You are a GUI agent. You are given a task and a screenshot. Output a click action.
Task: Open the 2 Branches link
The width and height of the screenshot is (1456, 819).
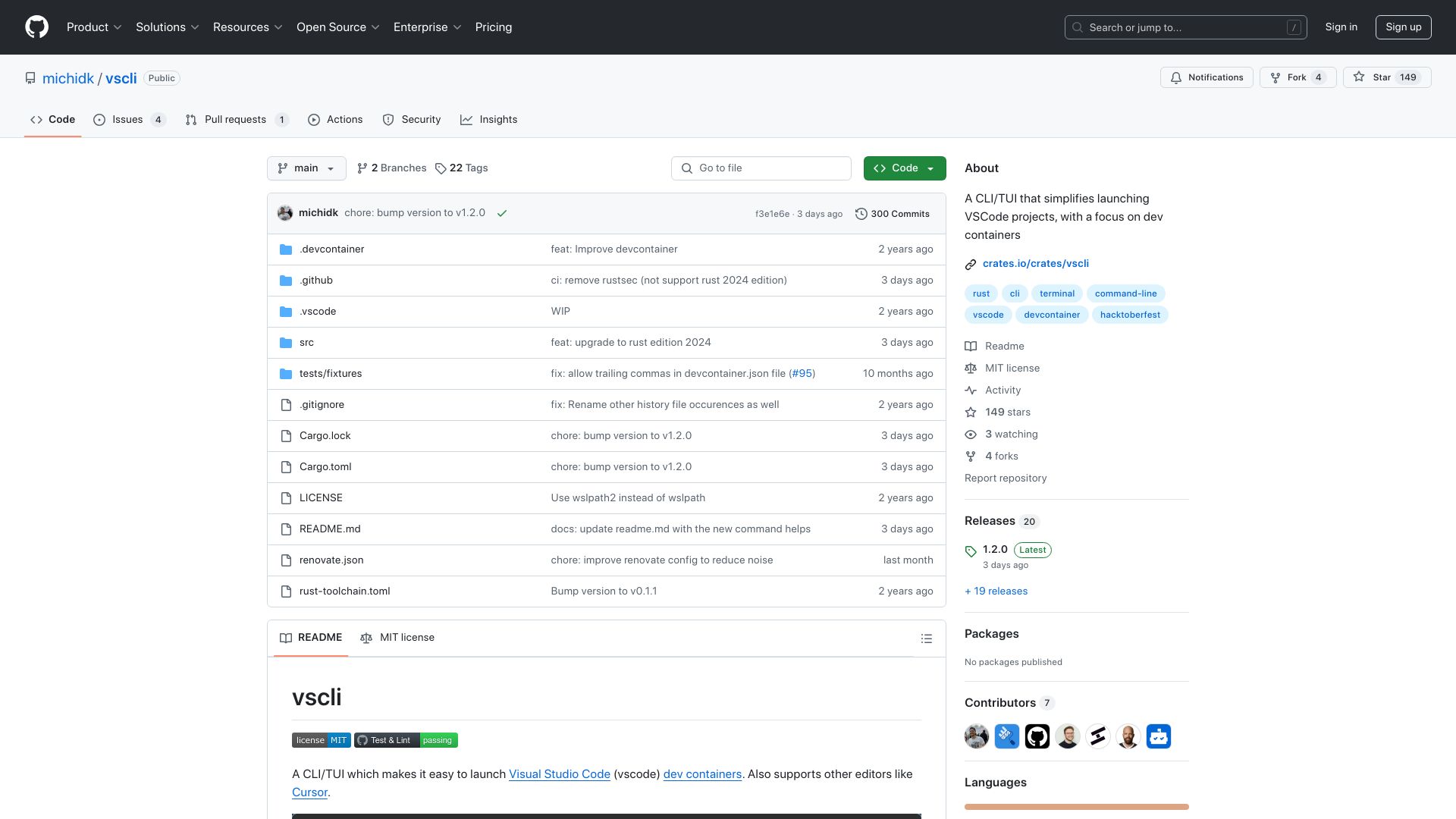click(x=392, y=168)
